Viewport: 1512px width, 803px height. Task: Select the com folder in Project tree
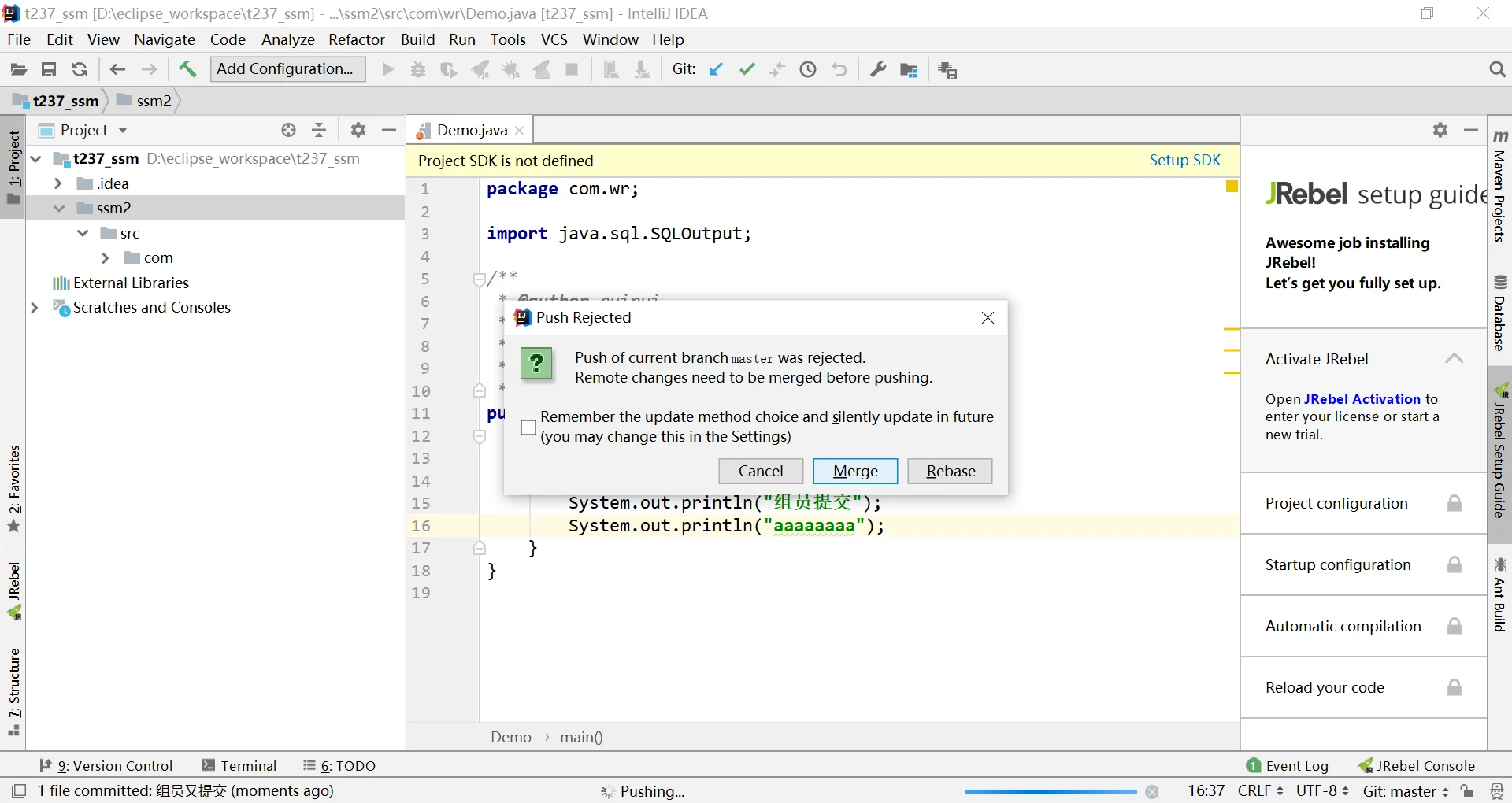(160, 257)
